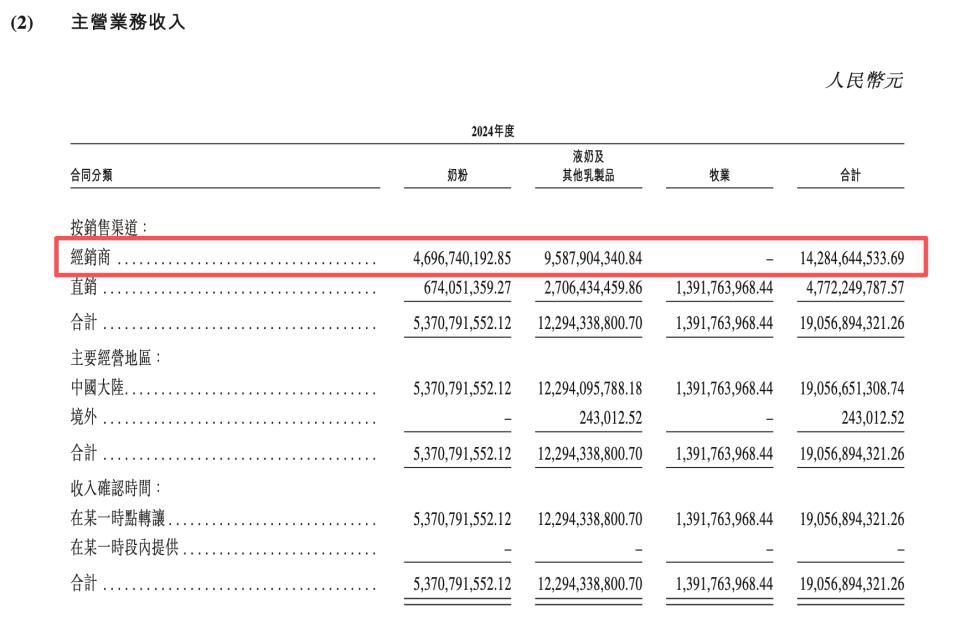Select the "2024年度" table header
The width and height of the screenshot is (960, 617).
pyautogui.click(x=492, y=131)
